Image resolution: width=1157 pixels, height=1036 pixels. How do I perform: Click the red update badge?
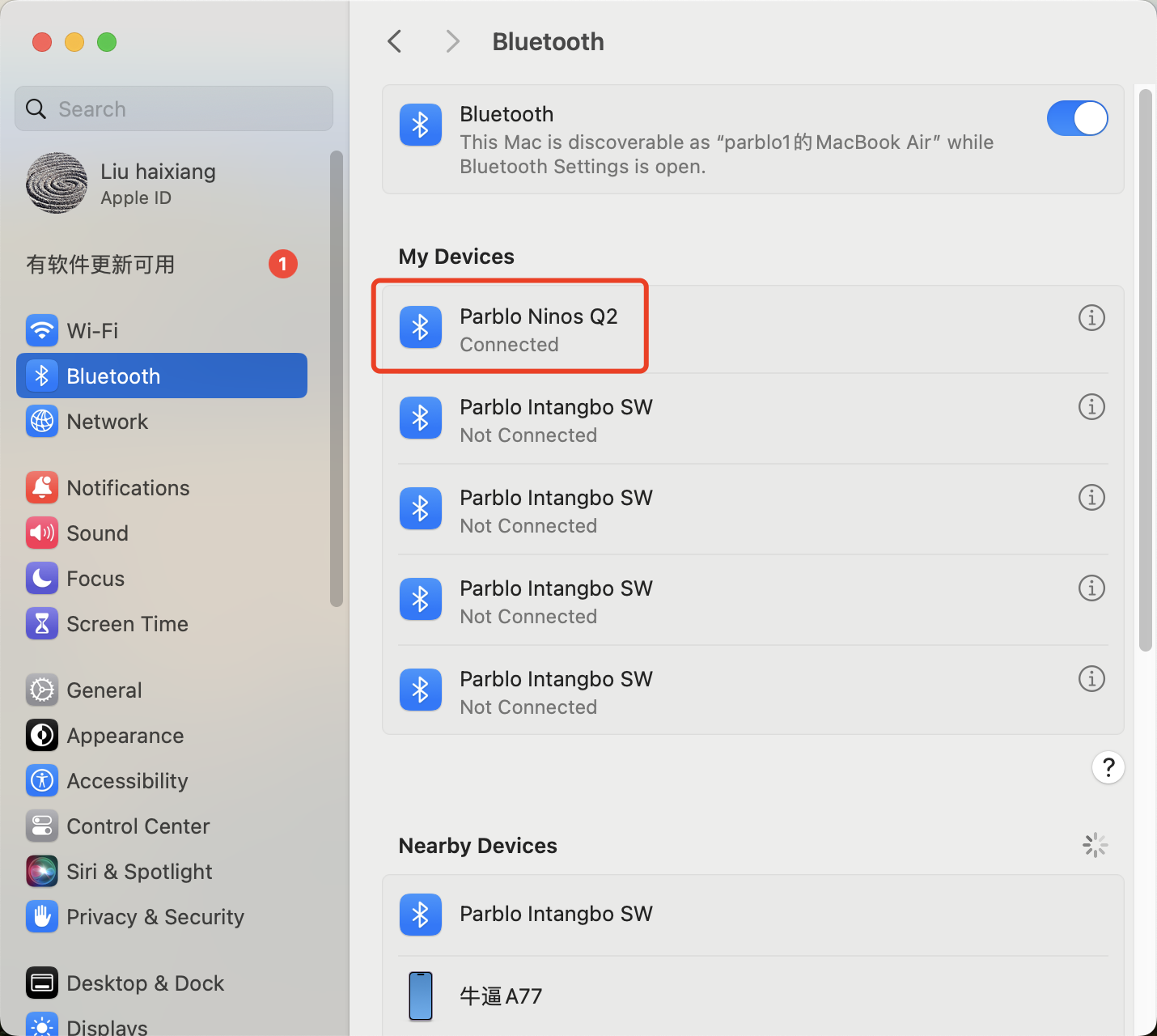282,264
